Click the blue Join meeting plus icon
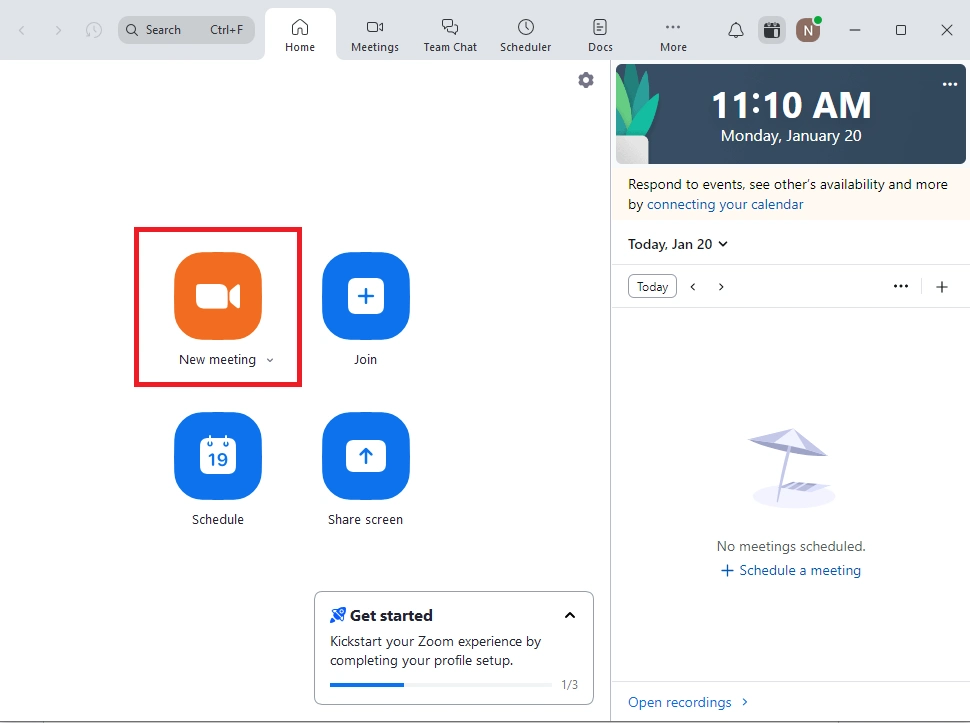This screenshot has width=970, height=723. pos(365,296)
